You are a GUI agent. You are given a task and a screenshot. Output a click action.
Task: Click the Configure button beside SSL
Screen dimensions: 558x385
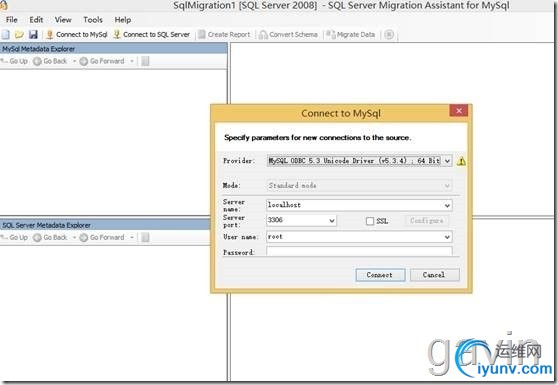pyautogui.click(x=427, y=221)
